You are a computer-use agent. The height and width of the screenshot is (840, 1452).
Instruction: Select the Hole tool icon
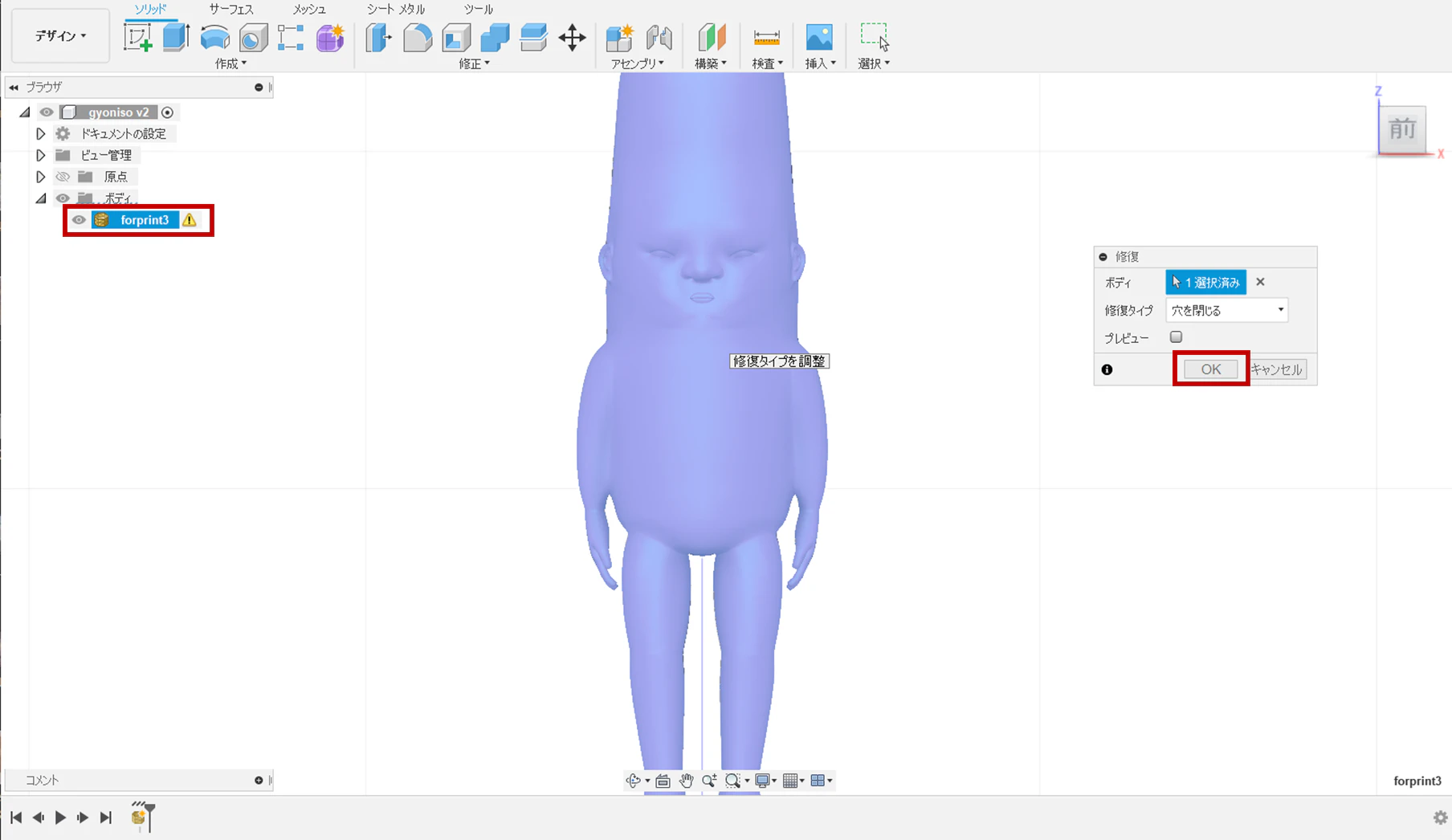pyautogui.click(x=253, y=38)
